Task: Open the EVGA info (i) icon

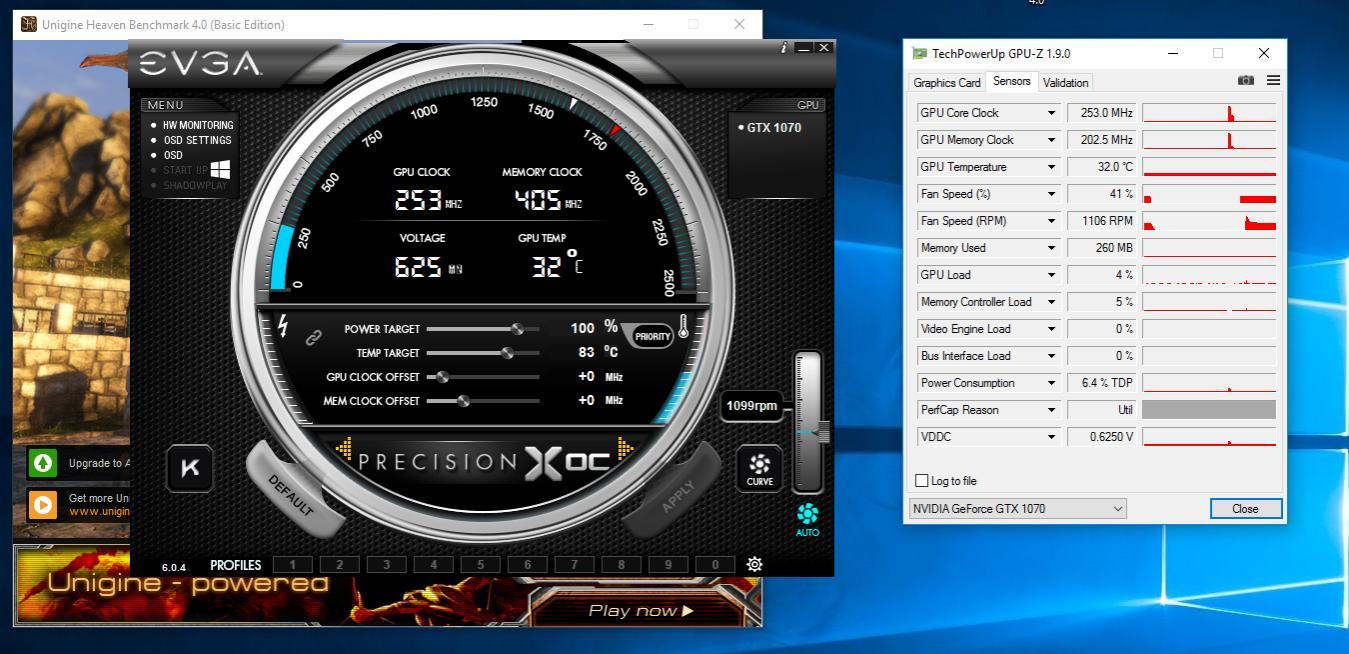Action: 784,47
